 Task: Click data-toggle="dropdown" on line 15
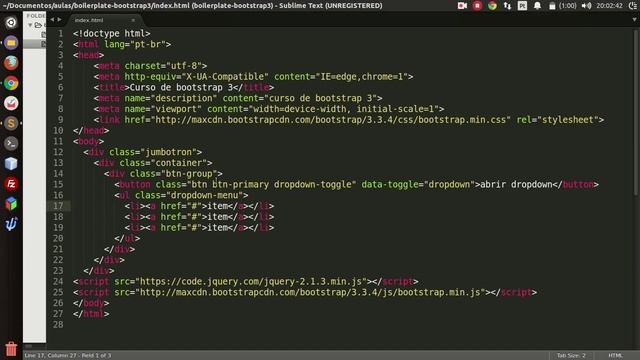click(x=418, y=184)
